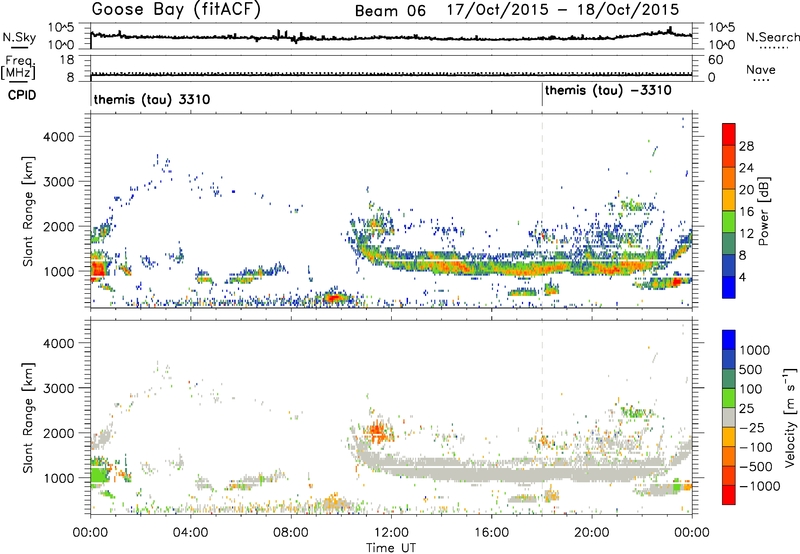The width and height of the screenshot is (800, 554).
Task: Click the 'Time UT' x-axis label
Action: (391, 548)
